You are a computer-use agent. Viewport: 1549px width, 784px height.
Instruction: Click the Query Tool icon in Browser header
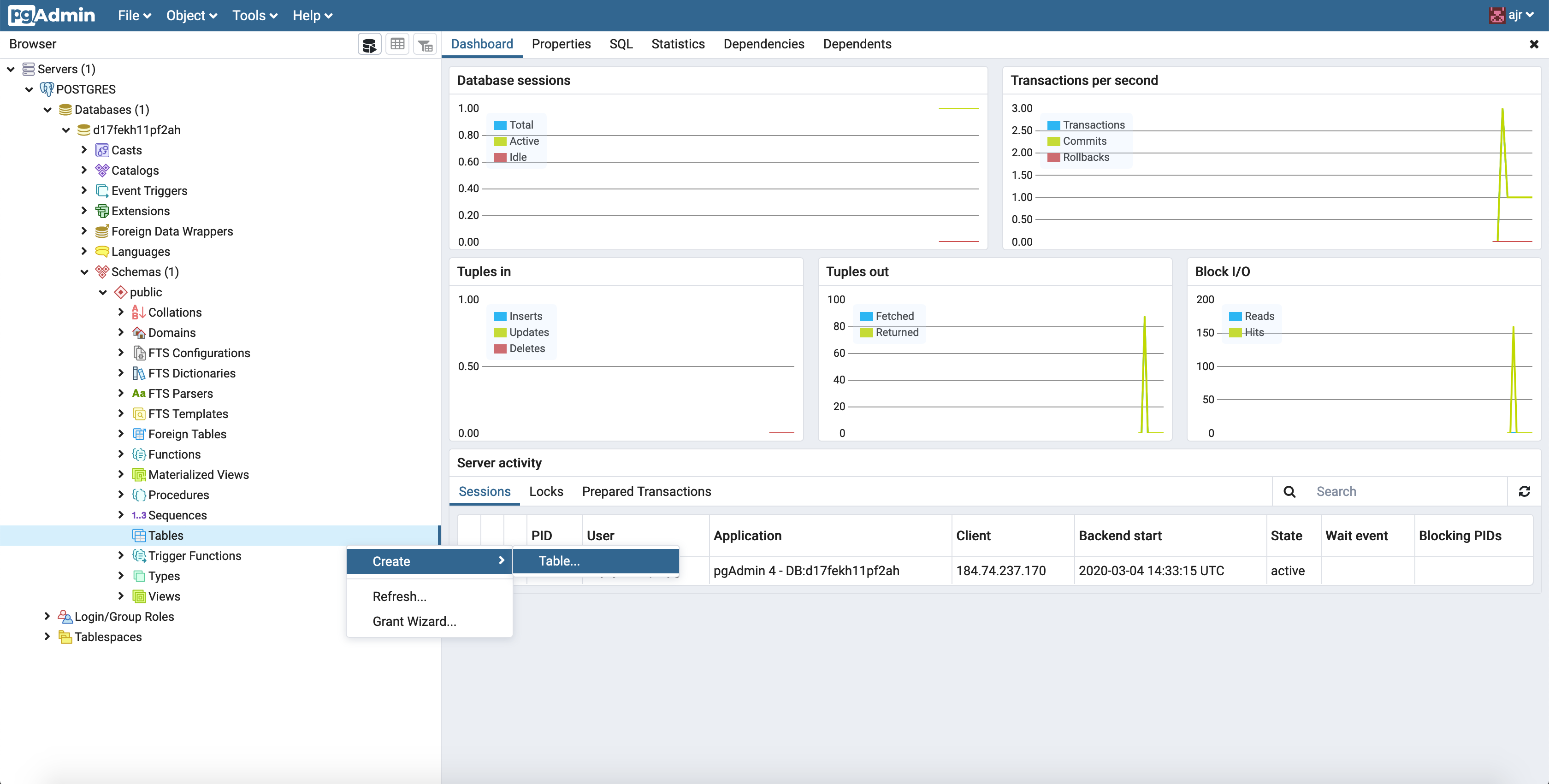tap(369, 45)
